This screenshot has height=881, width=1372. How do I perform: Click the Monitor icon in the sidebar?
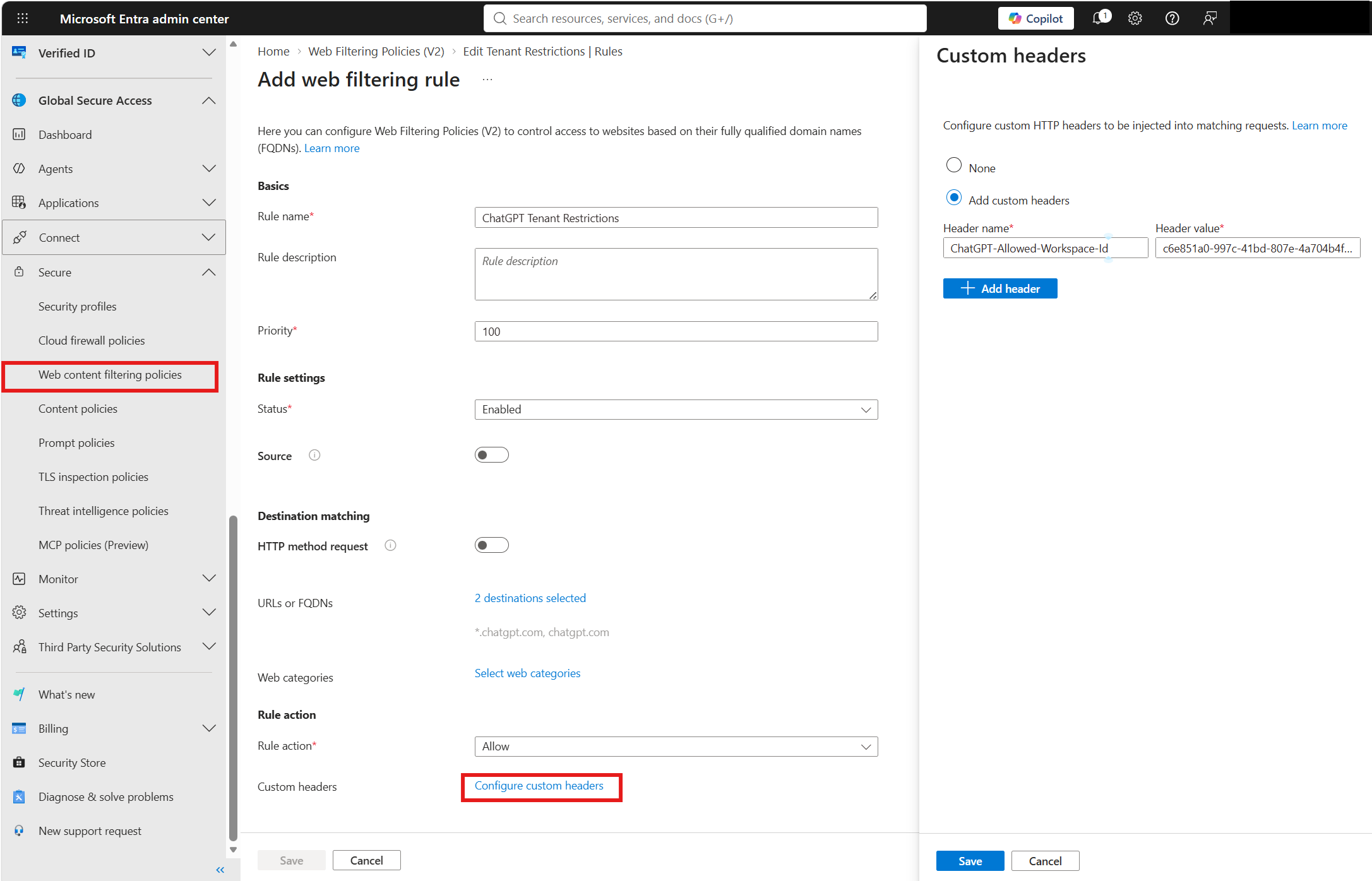pos(19,579)
